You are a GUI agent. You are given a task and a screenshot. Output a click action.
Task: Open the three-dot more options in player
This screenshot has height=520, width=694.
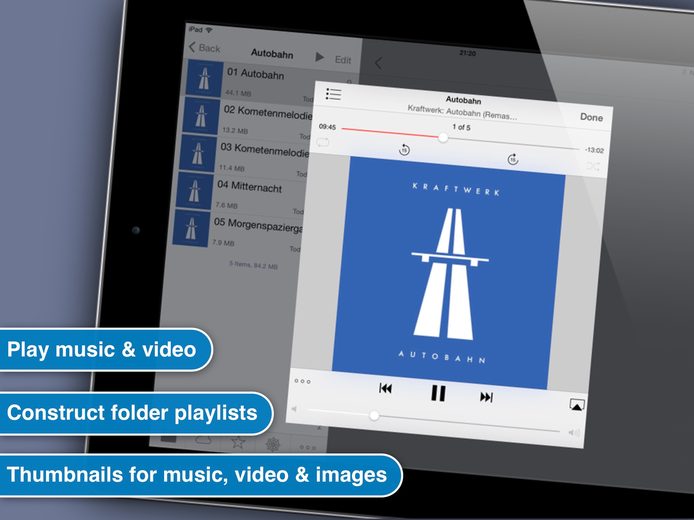tap(302, 381)
